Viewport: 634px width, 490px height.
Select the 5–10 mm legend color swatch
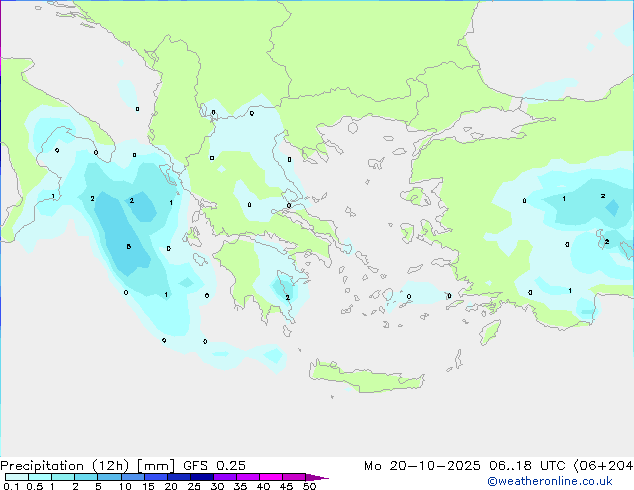tap(109, 477)
